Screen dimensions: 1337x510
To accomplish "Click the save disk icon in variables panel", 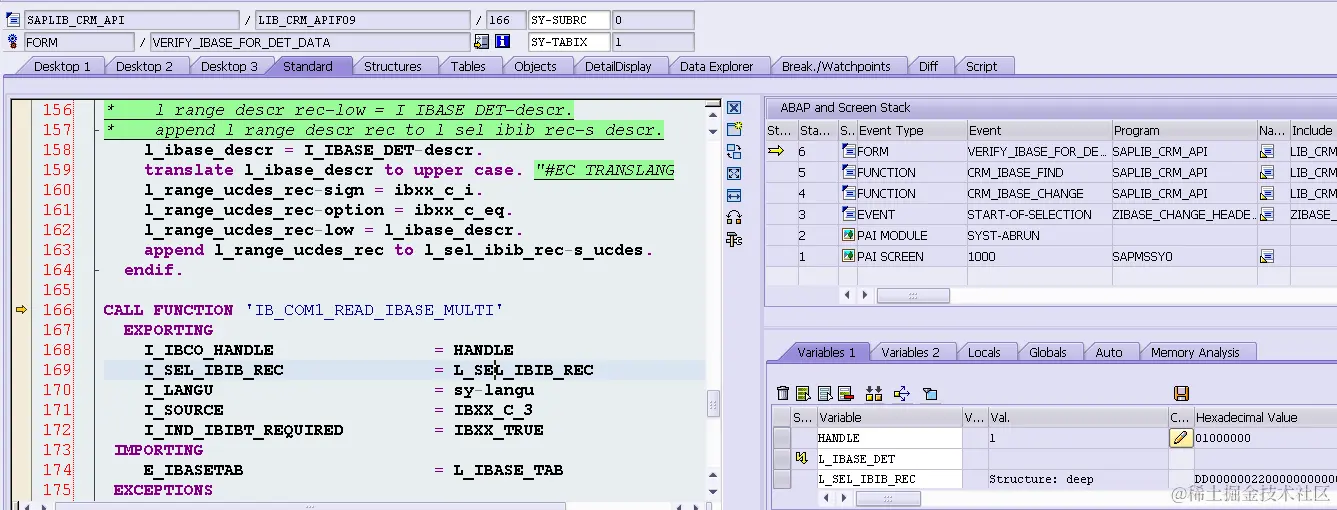I will click(1181, 394).
